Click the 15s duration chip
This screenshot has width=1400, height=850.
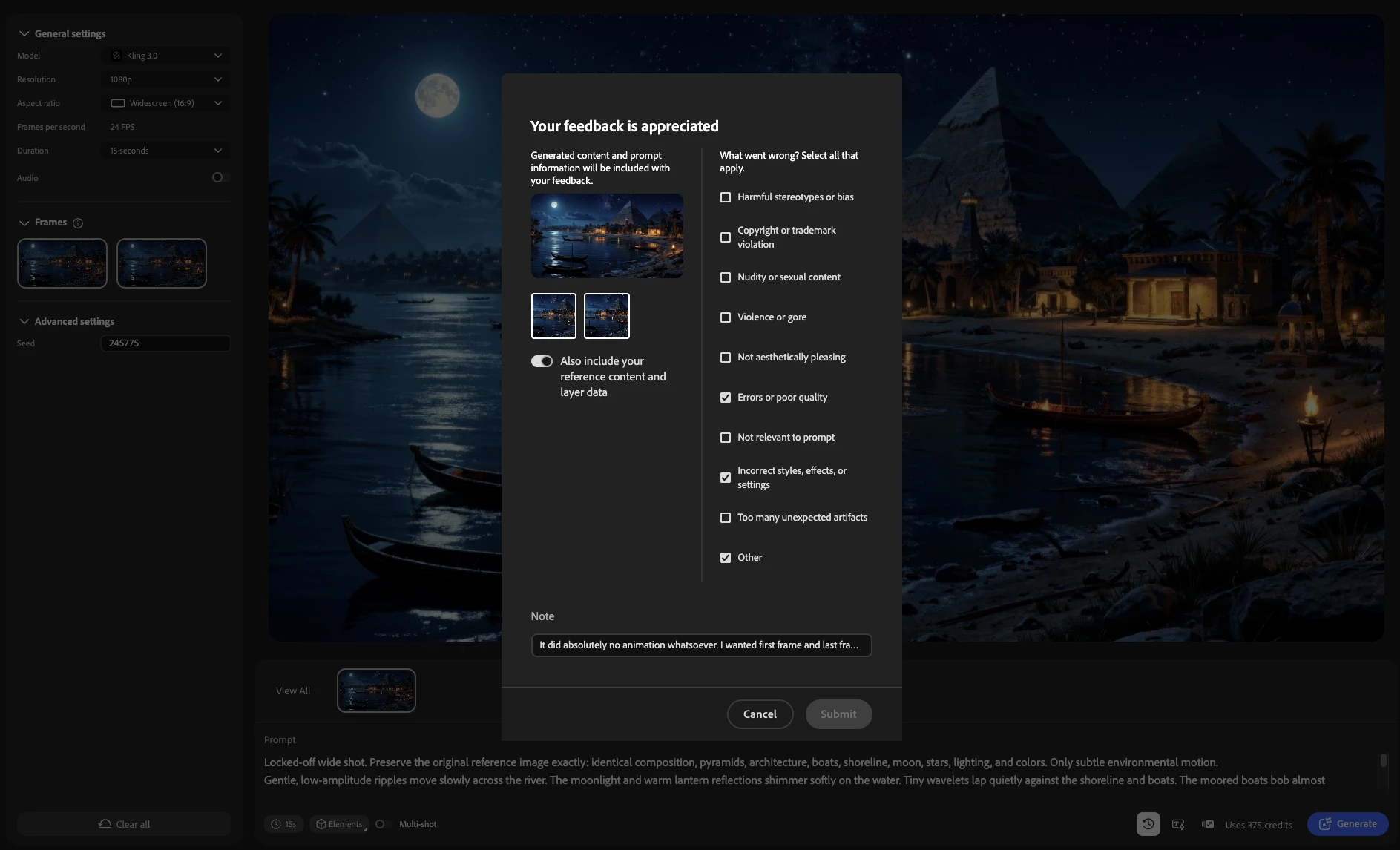pos(284,824)
